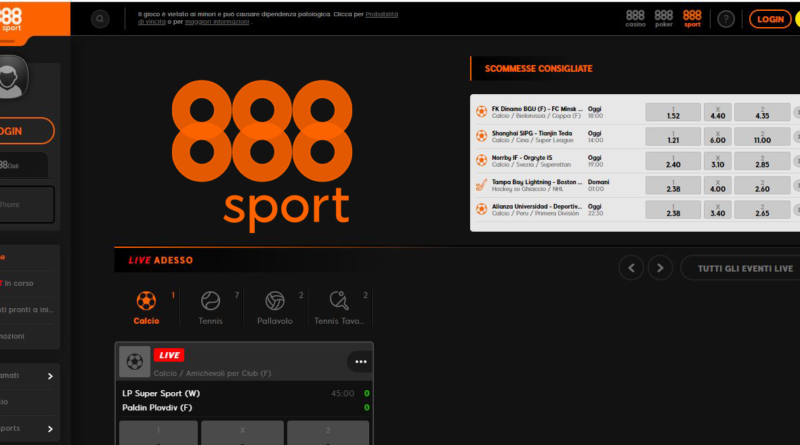Select home odds 2.40 for Norrby IF
The height and width of the screenshot is (445, 800).
(x=673, y=161)
